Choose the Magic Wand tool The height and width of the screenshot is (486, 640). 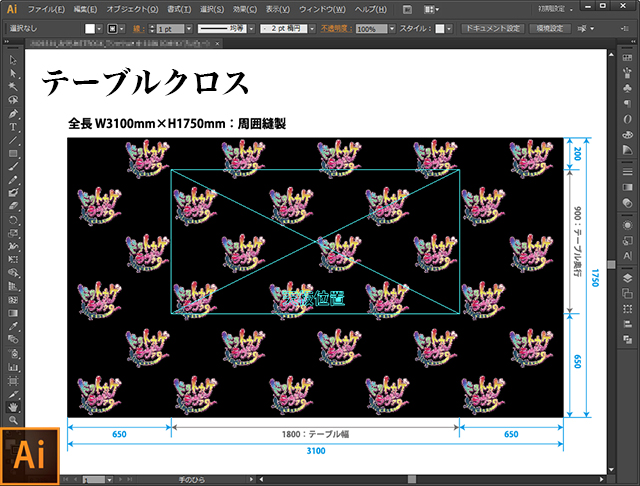[x=13, y=87]
